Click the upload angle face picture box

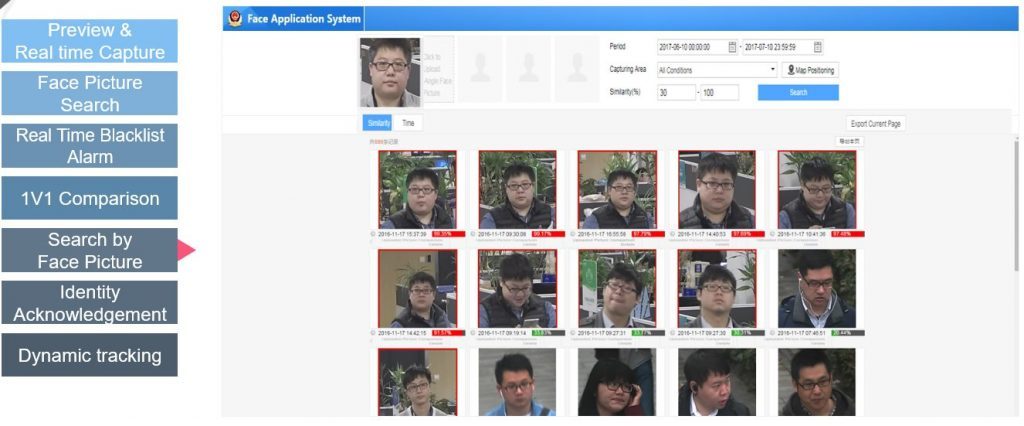coord(438,69)
